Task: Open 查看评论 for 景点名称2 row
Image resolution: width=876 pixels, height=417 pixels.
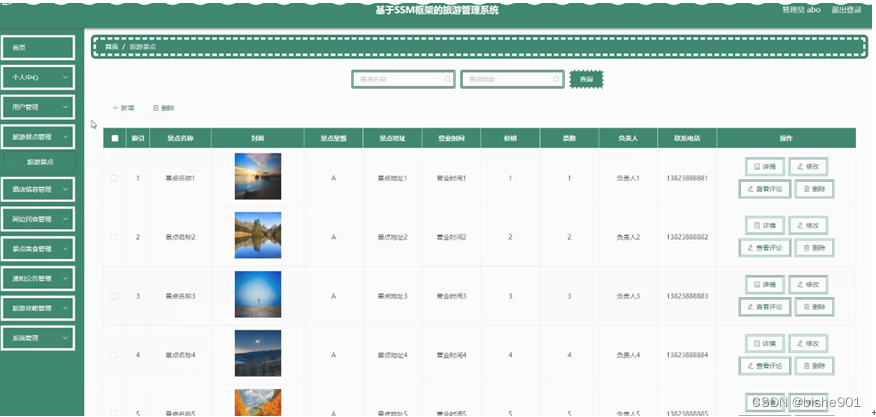Action: tap(765, 248)
